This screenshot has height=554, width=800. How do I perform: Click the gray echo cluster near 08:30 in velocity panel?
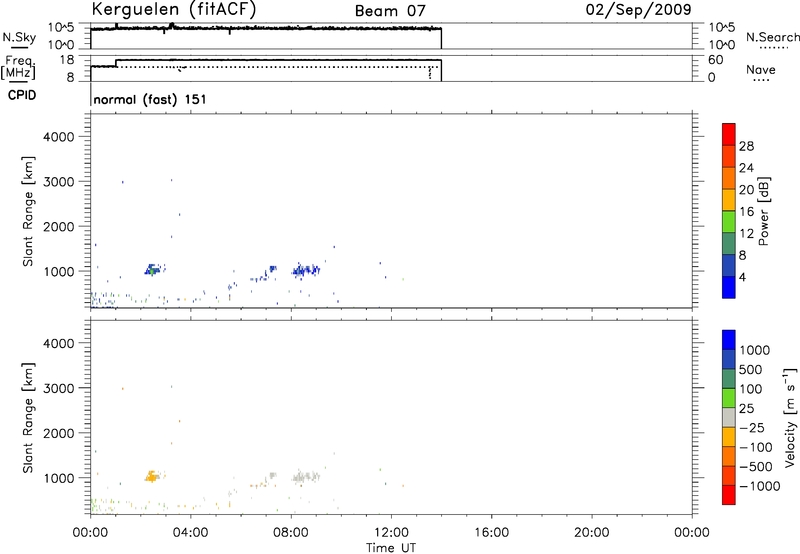coord(306,476)
